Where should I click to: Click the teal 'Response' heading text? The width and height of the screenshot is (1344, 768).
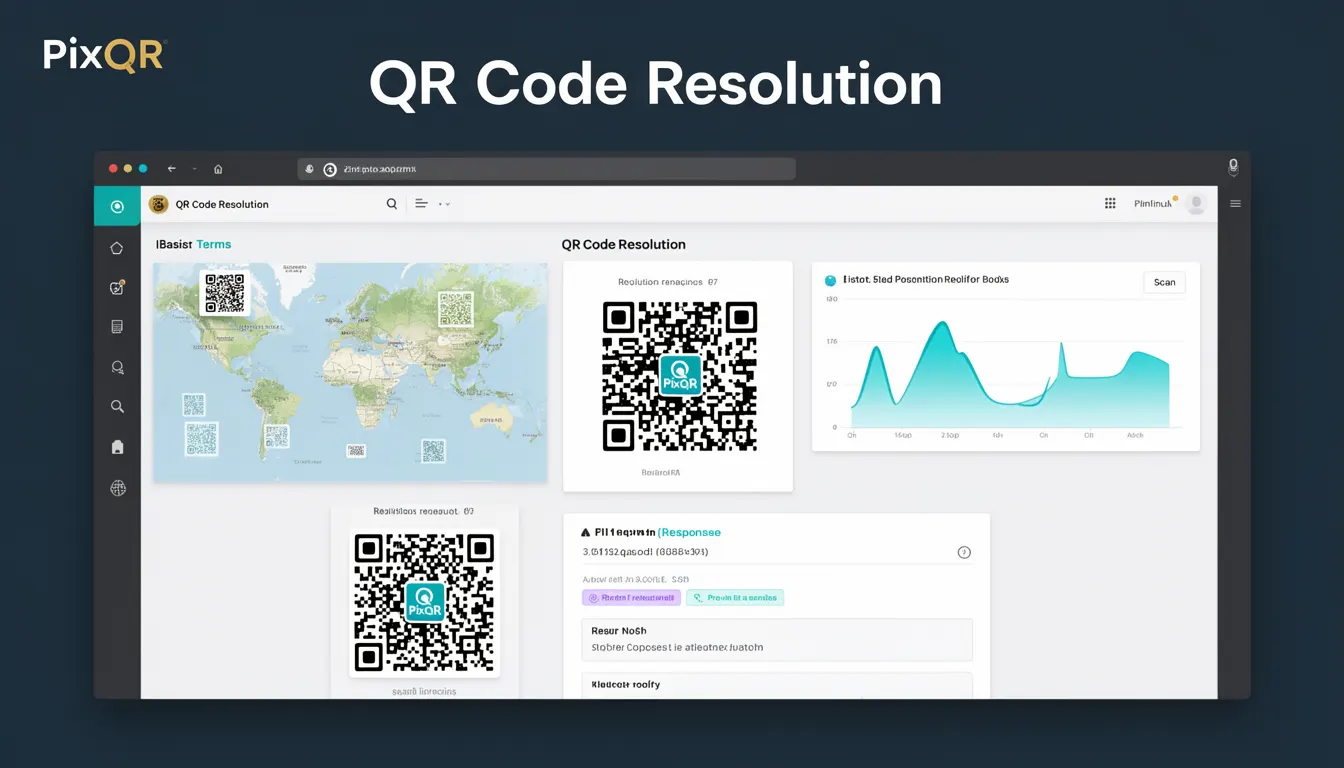690,532
